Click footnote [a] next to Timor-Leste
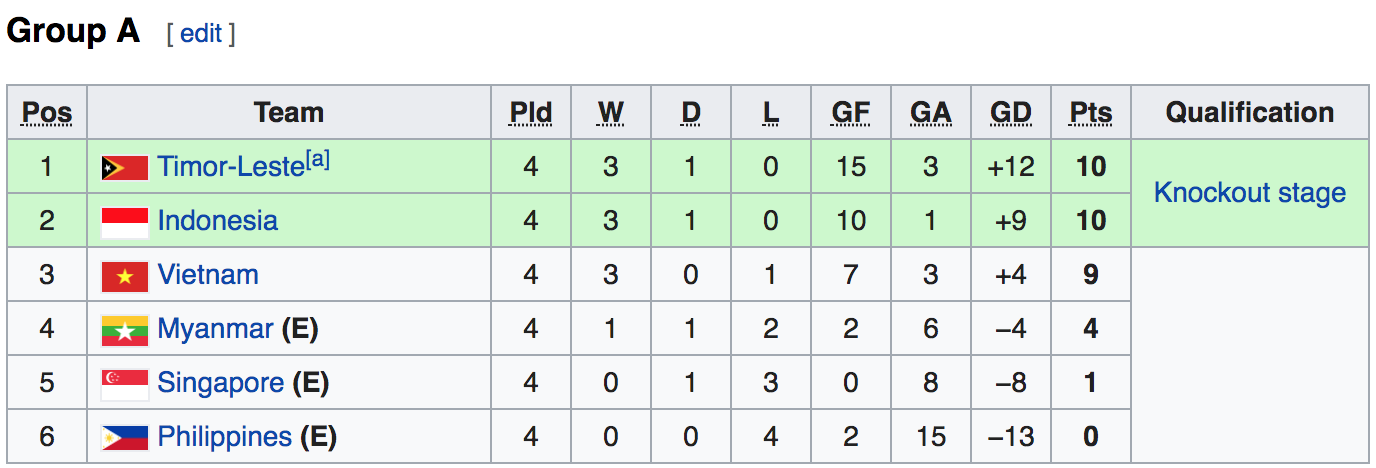 pos(318,158)
